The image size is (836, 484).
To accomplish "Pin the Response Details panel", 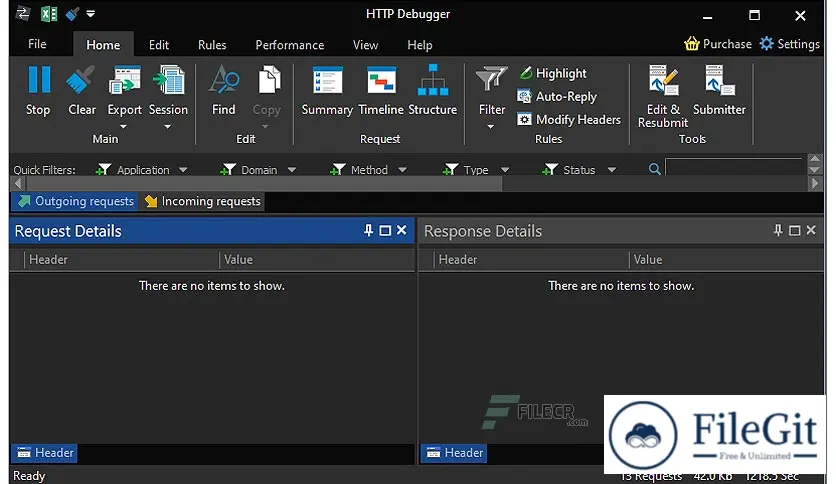I will (778, 230).
